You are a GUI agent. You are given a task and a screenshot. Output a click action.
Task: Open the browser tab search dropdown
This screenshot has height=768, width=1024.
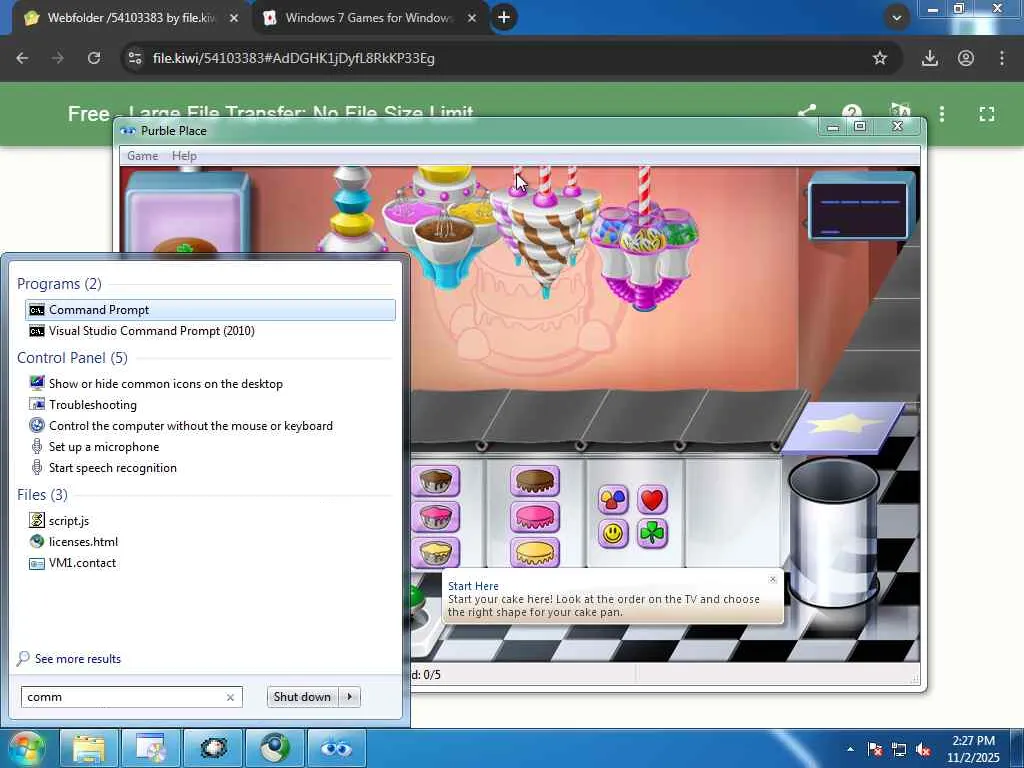897,18
